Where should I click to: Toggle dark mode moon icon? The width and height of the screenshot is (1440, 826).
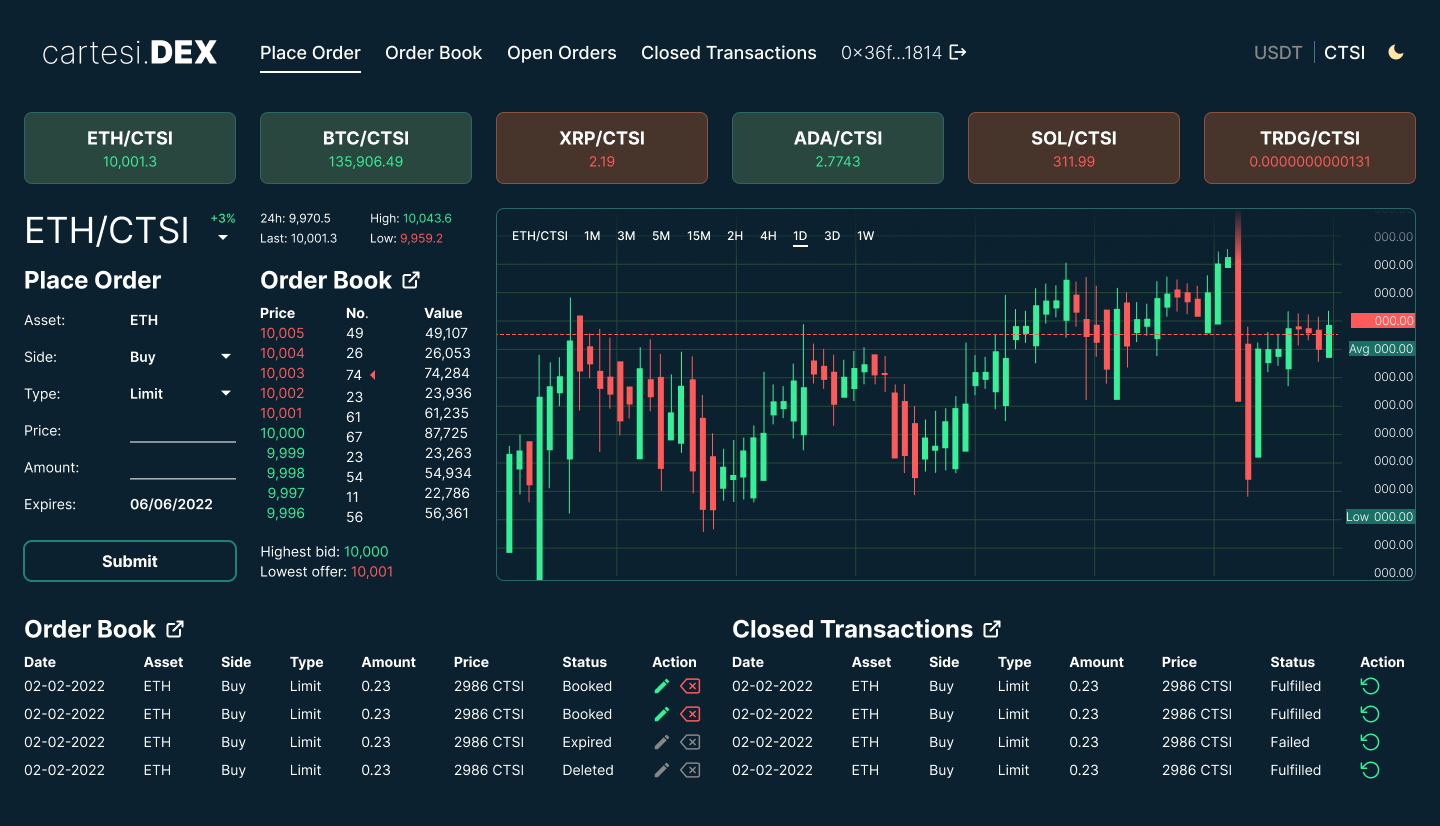click(1396, 52)
